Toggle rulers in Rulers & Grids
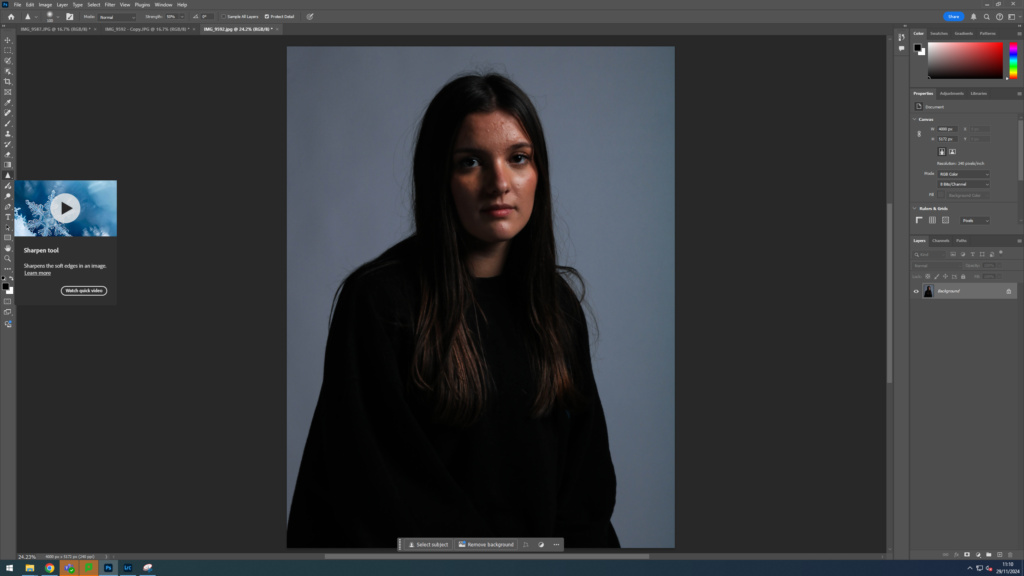Viewport: 1024px width, 576px height. pos(919,221)
